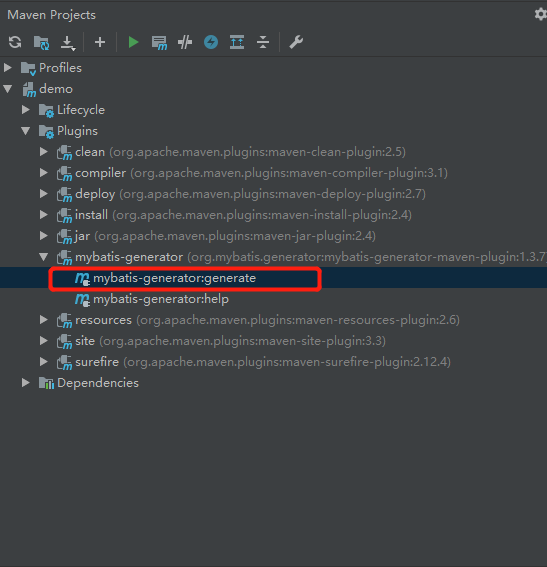Select the 'mybatis-generator' plugin row text

click(311, 257)
